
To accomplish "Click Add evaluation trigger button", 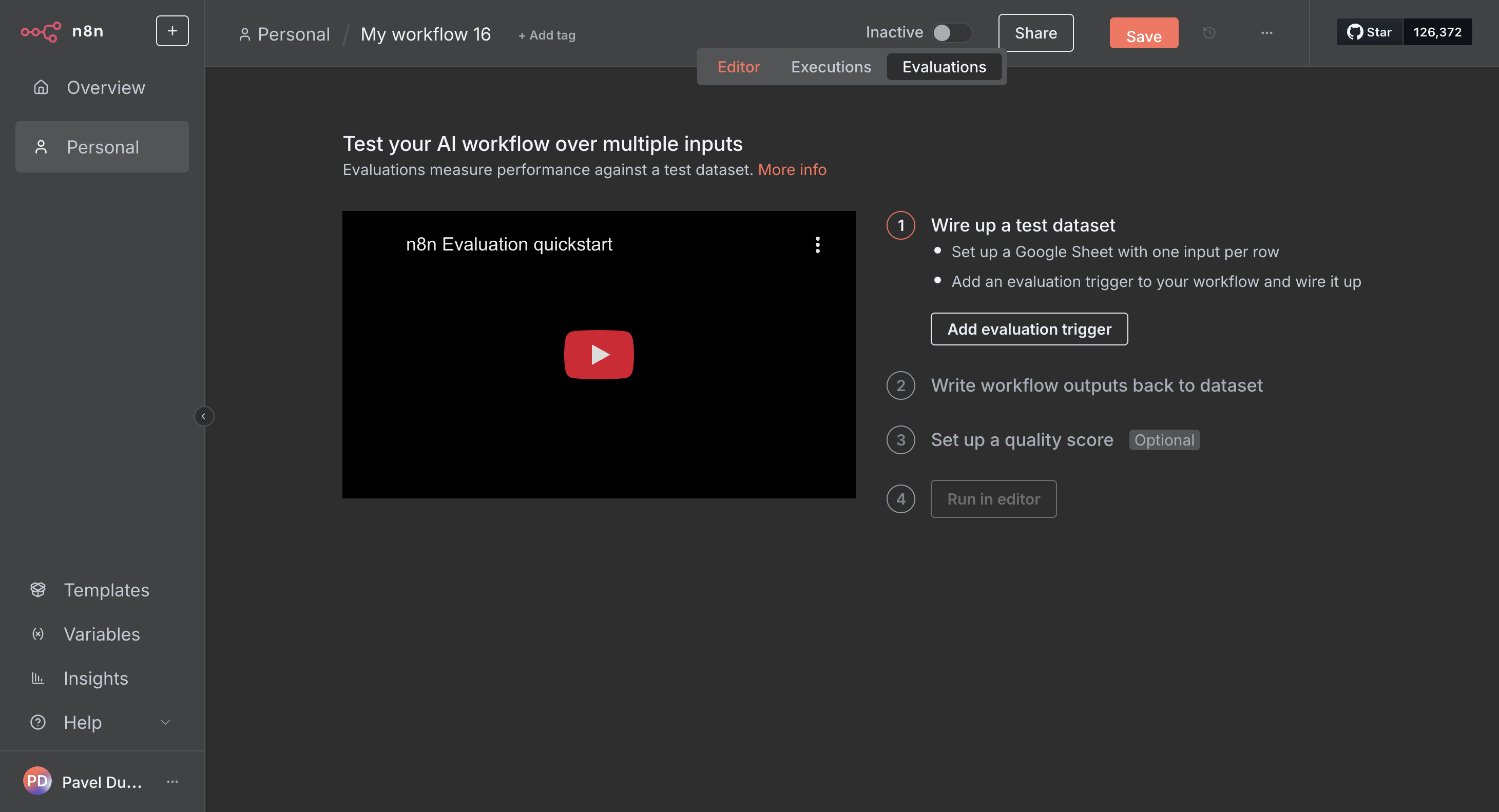I will point(1029,329).
